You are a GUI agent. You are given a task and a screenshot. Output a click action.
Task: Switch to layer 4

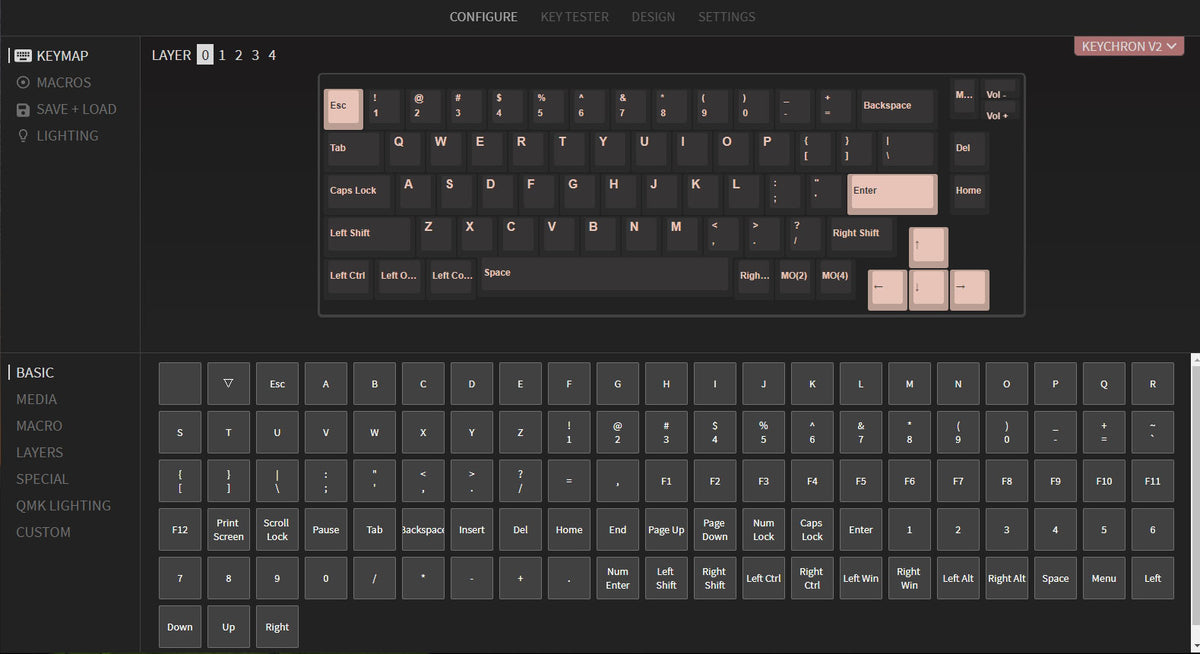[271, 55]
